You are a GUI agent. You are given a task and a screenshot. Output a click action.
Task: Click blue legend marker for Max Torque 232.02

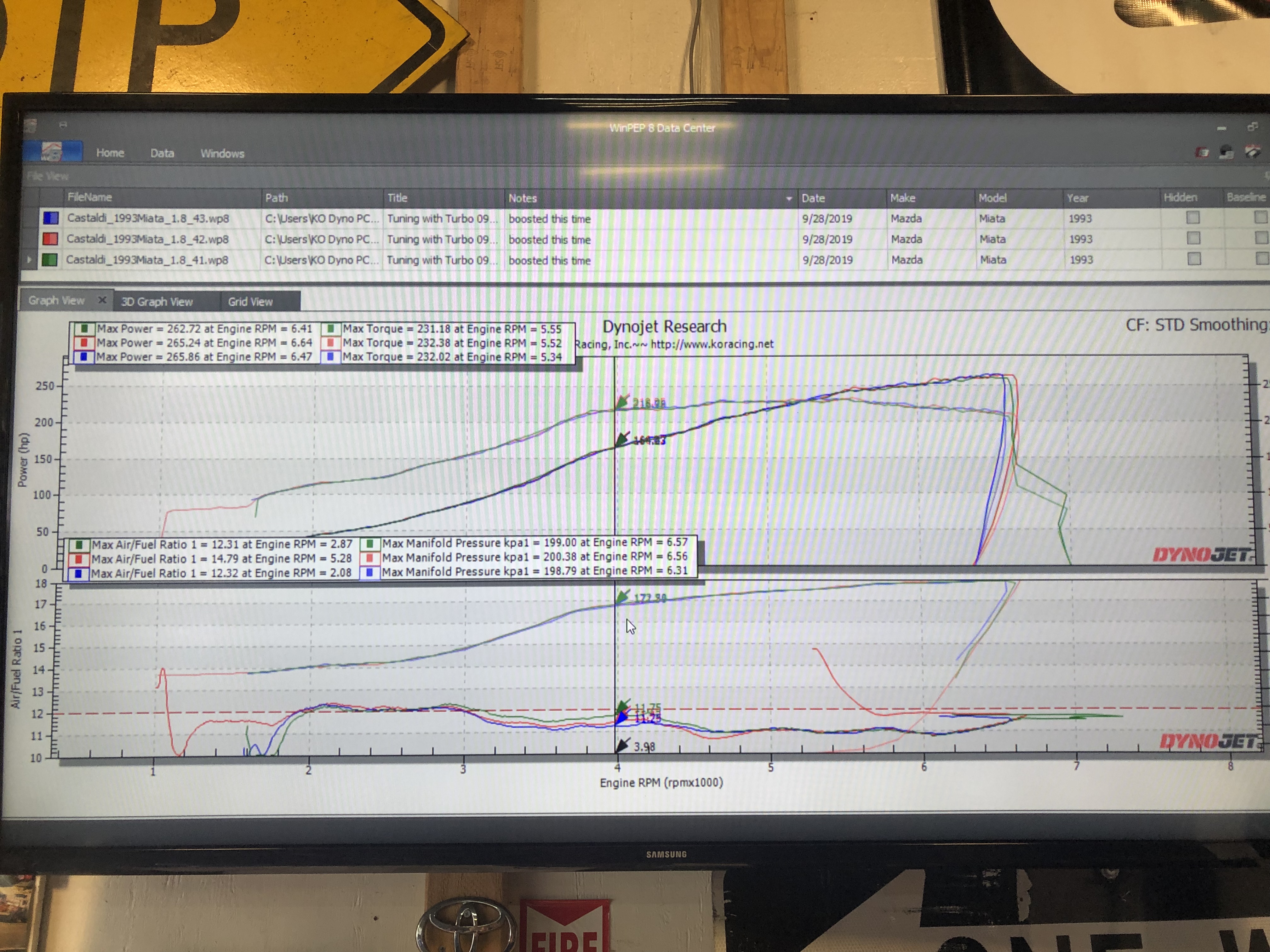[x=330, y=356]
